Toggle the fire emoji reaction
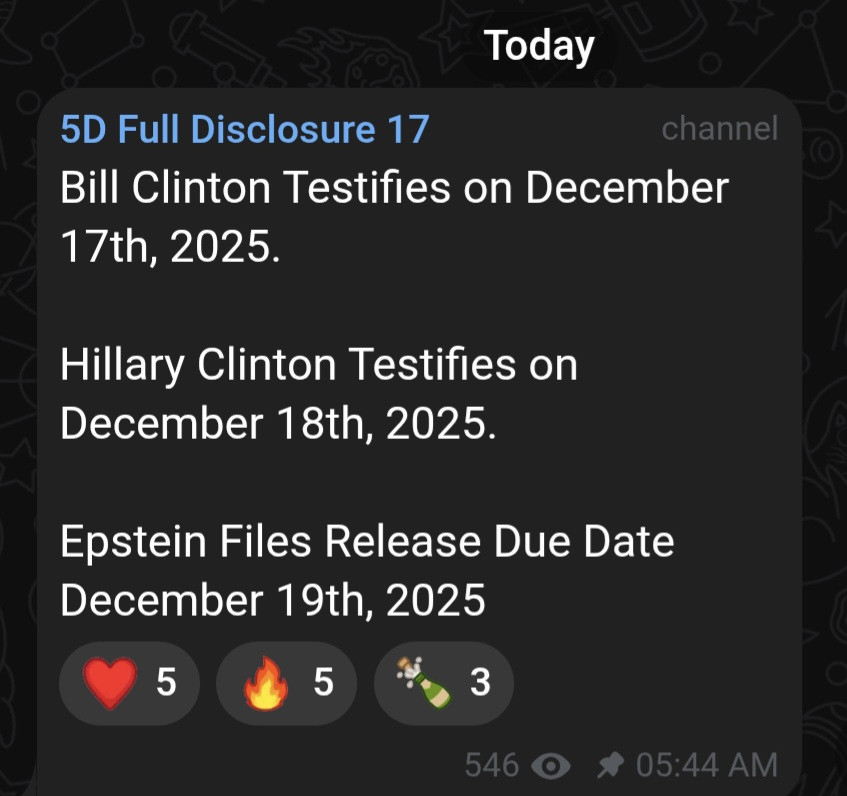Image resolution: width=847 pixels, height=796 pixels. coord(285,683)
